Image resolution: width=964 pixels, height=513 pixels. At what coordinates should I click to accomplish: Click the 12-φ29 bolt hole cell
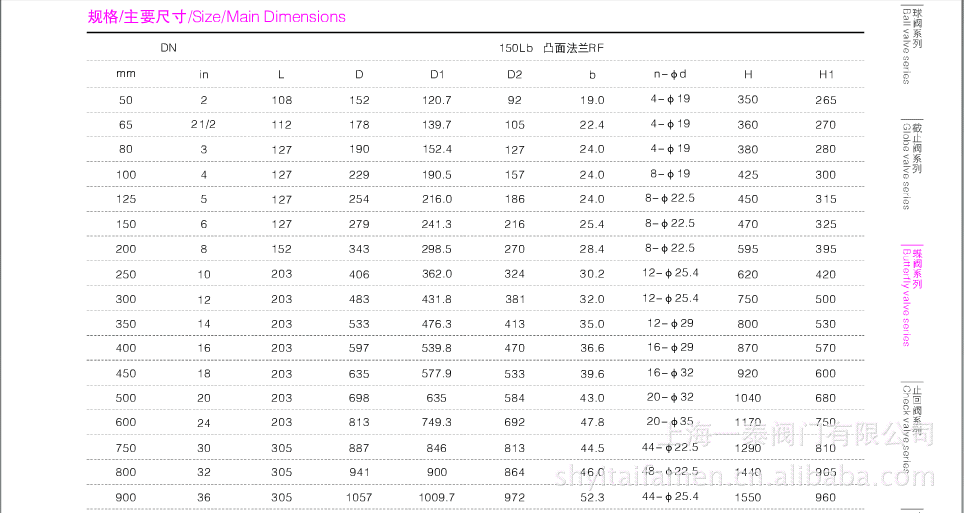tap(670, 323)
